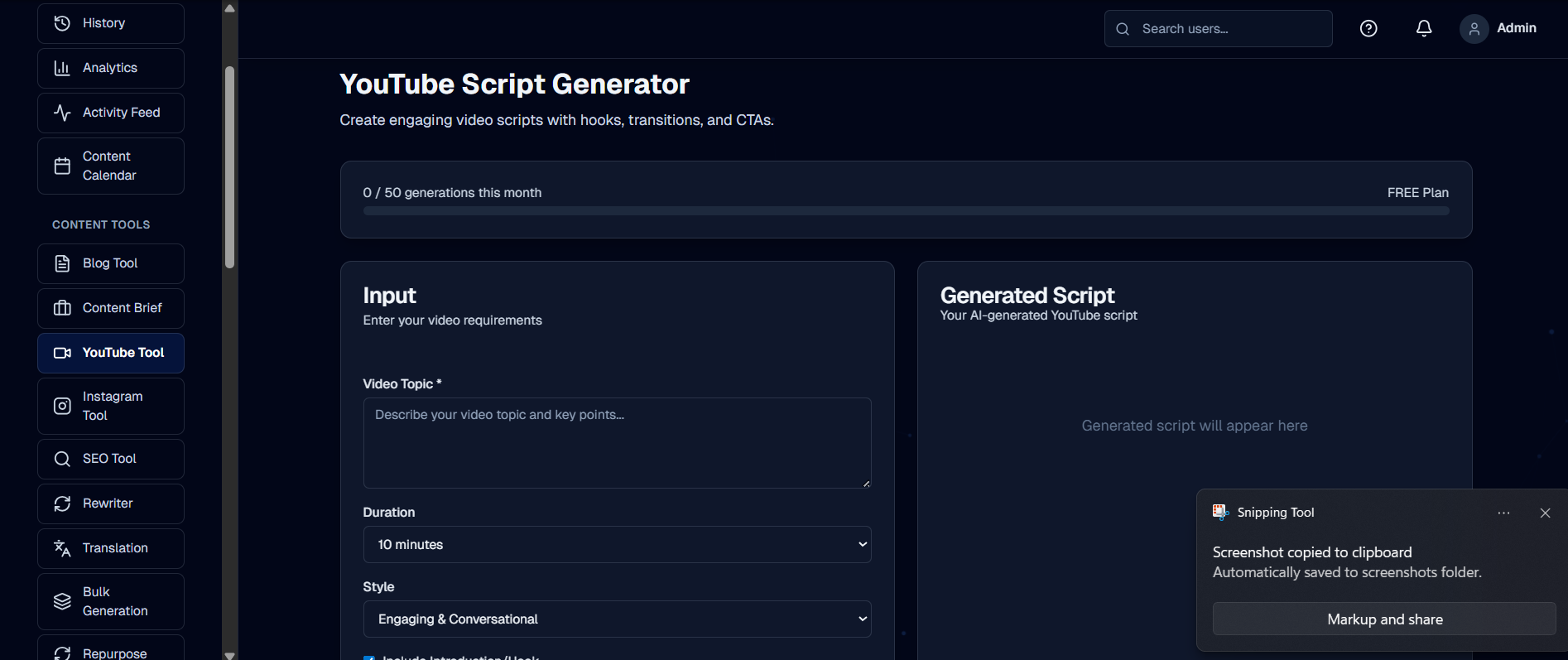
Task: Click the Translation language icon
Action: pyautogui.click(x=62, y=548)
